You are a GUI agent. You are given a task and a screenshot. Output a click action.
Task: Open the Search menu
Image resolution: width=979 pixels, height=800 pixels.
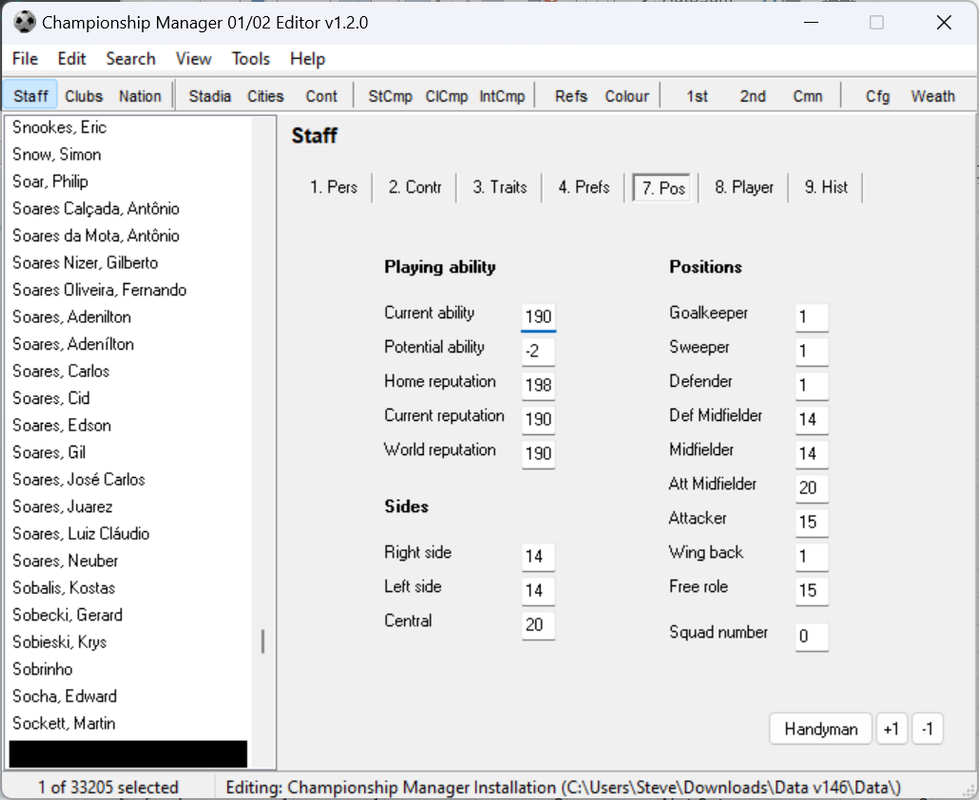(x=130, y=59)
